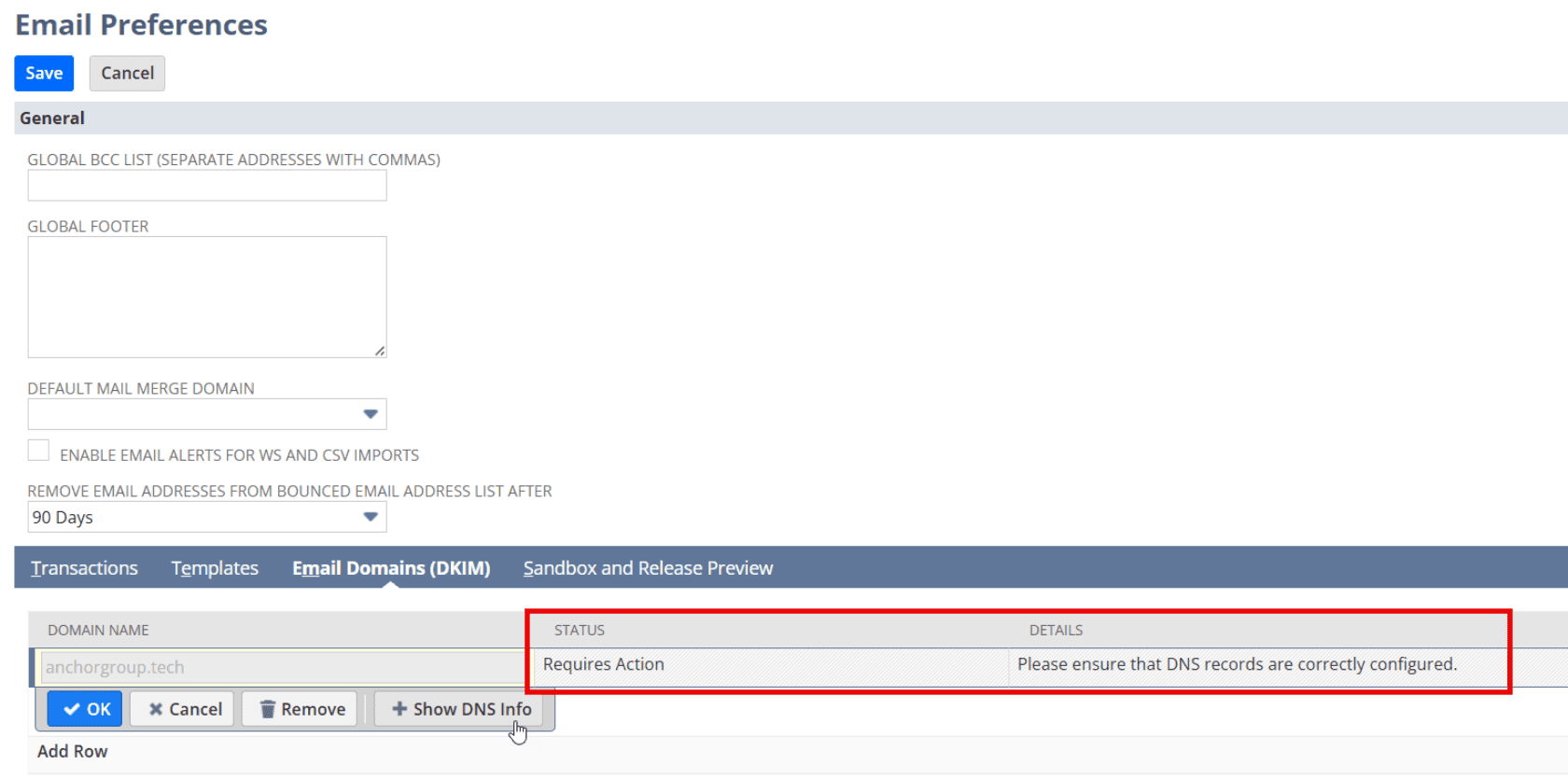Viewport: 1568px width, 779px height.
Task: Click the anchorgroup.tech domain name field
Action: (283, 667)
